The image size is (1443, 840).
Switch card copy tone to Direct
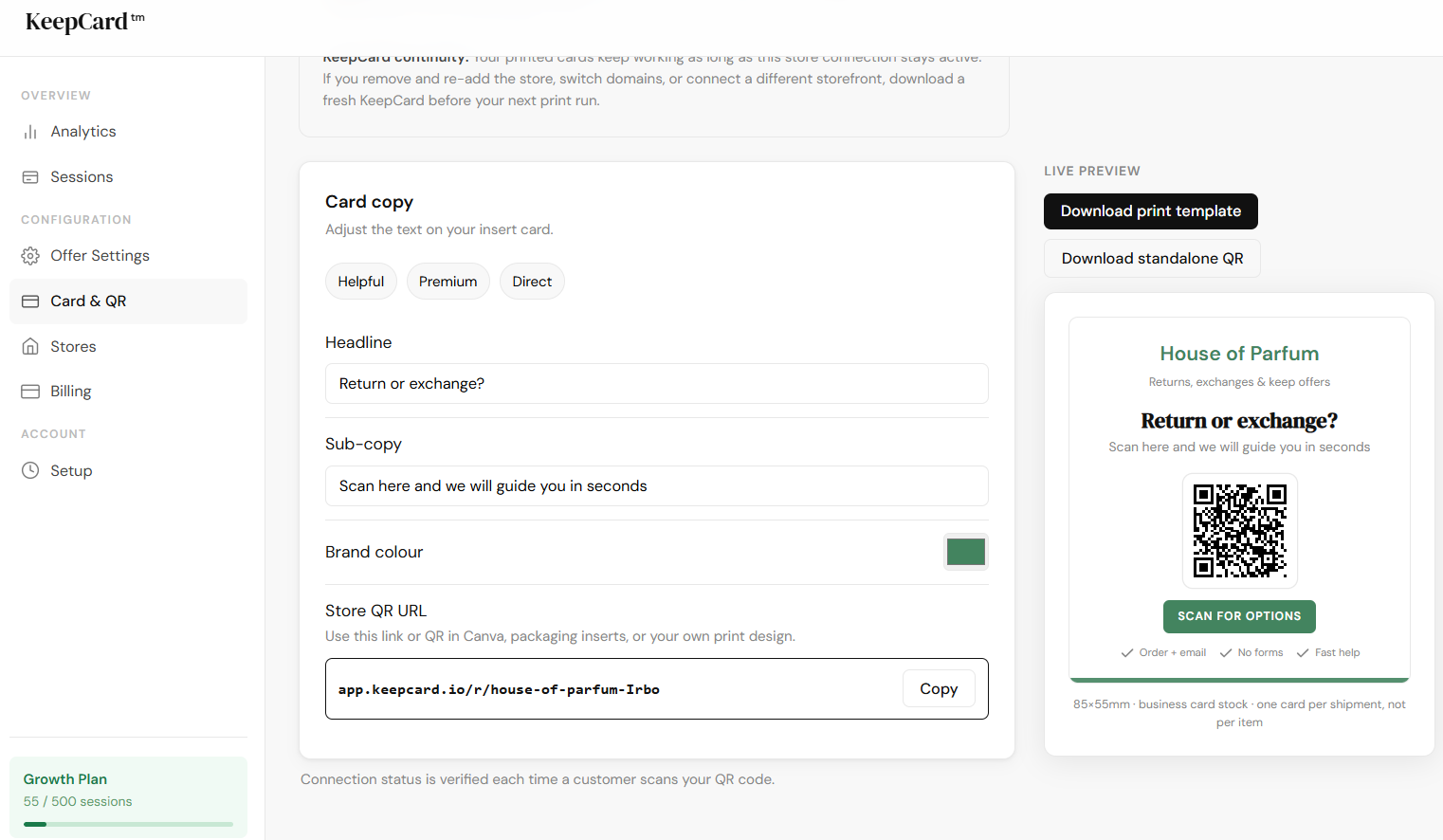click(x=532, y=281)
